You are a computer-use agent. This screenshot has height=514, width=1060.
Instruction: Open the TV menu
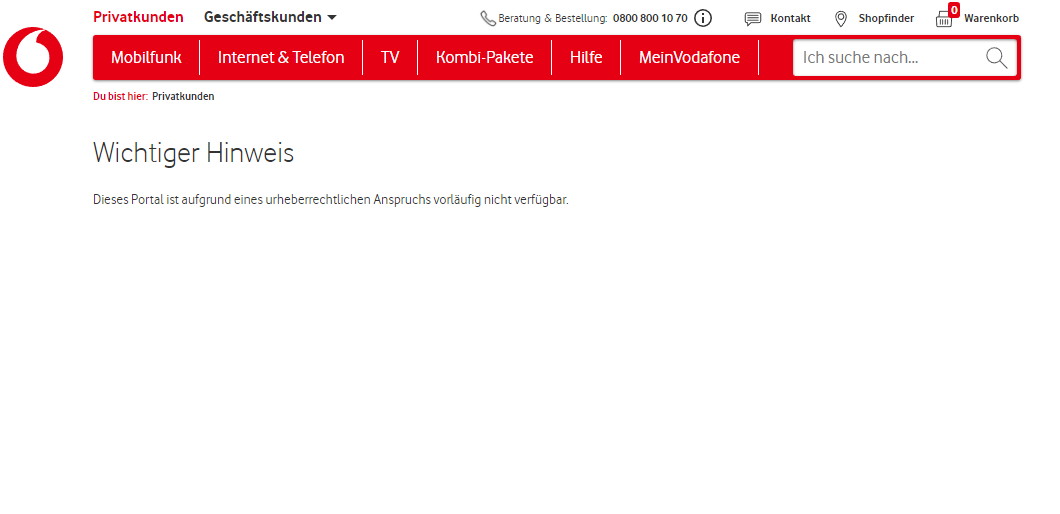point(390,57)
